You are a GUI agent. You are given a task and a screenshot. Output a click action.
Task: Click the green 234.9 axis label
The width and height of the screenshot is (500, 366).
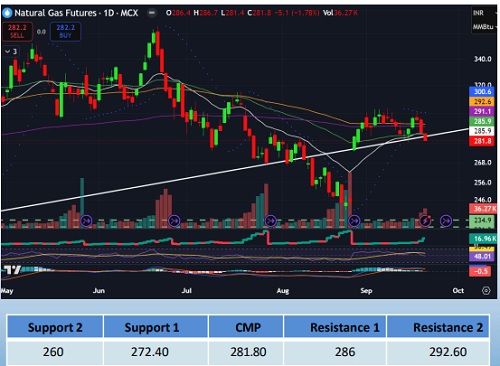pos(482,220)
